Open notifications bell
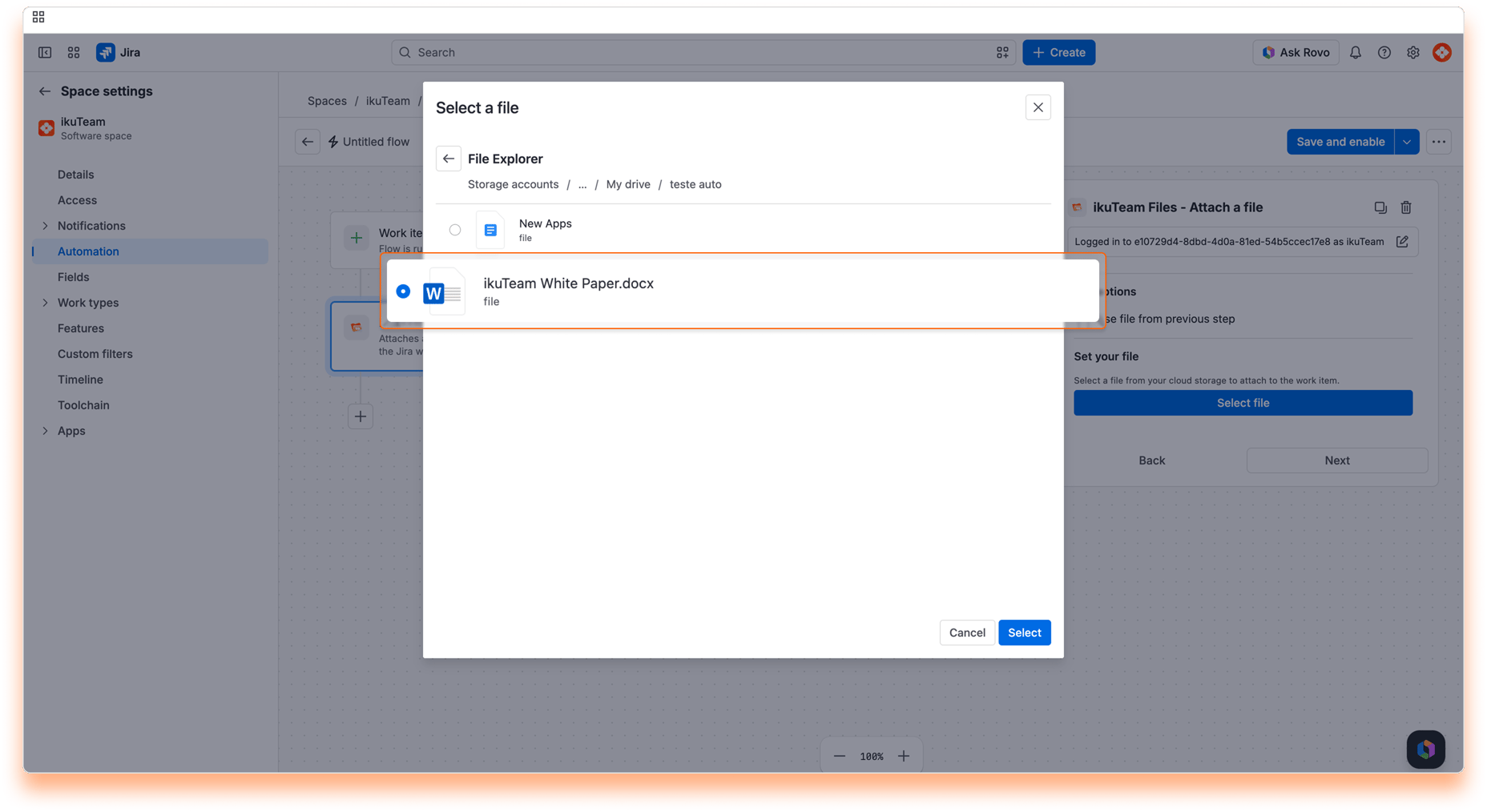The image size is (1487, 812). coord(1356,53)
